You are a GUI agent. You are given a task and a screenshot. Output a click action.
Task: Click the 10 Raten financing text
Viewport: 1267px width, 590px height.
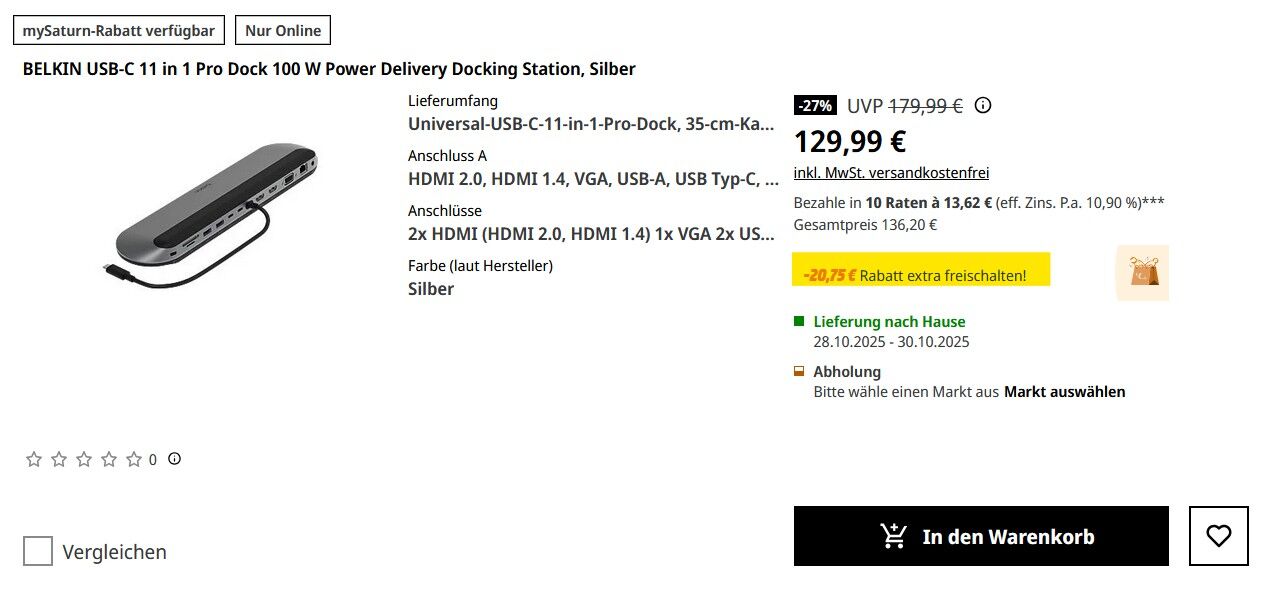[928, 203]
